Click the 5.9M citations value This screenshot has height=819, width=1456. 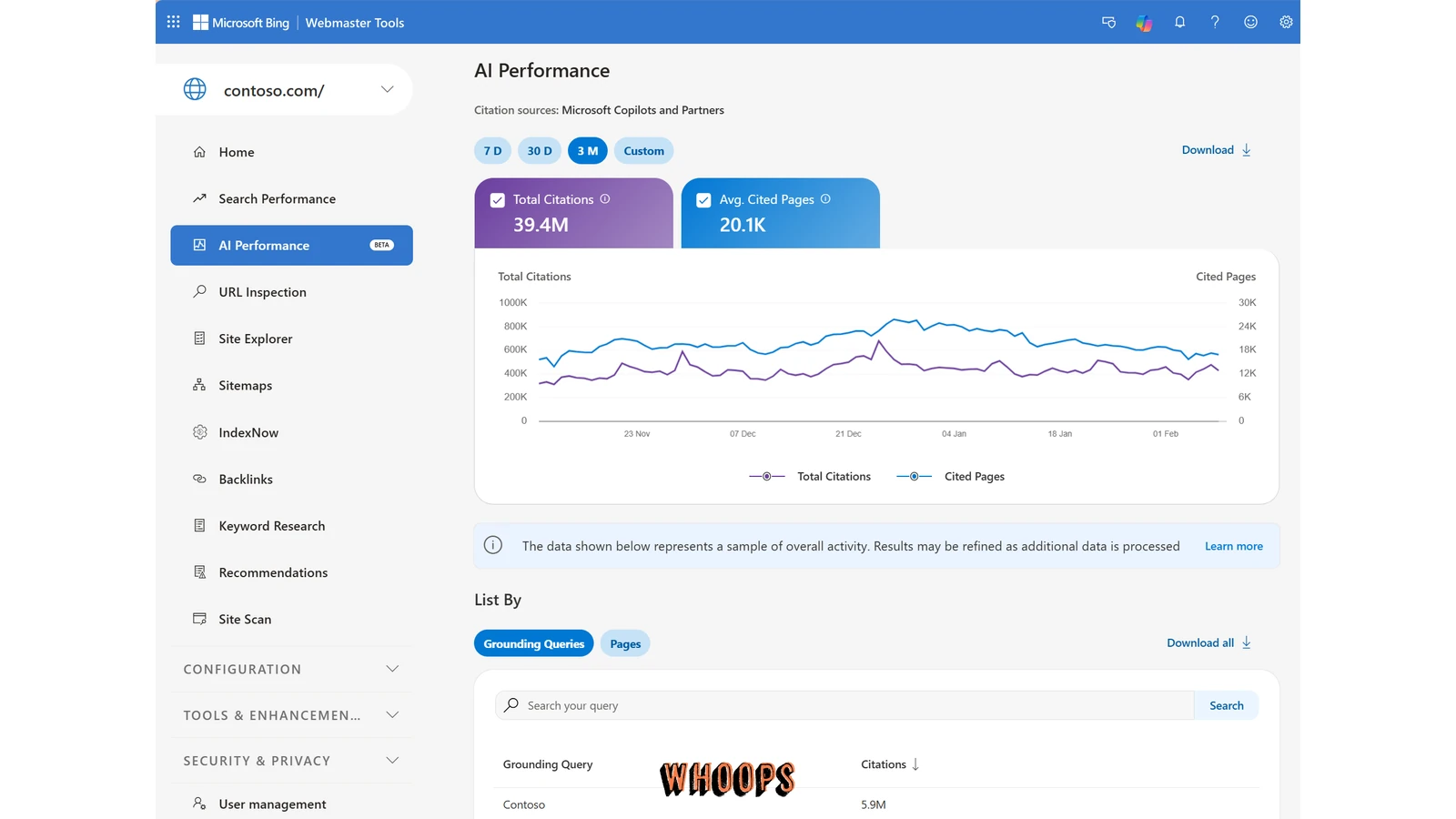coord(874,804)
